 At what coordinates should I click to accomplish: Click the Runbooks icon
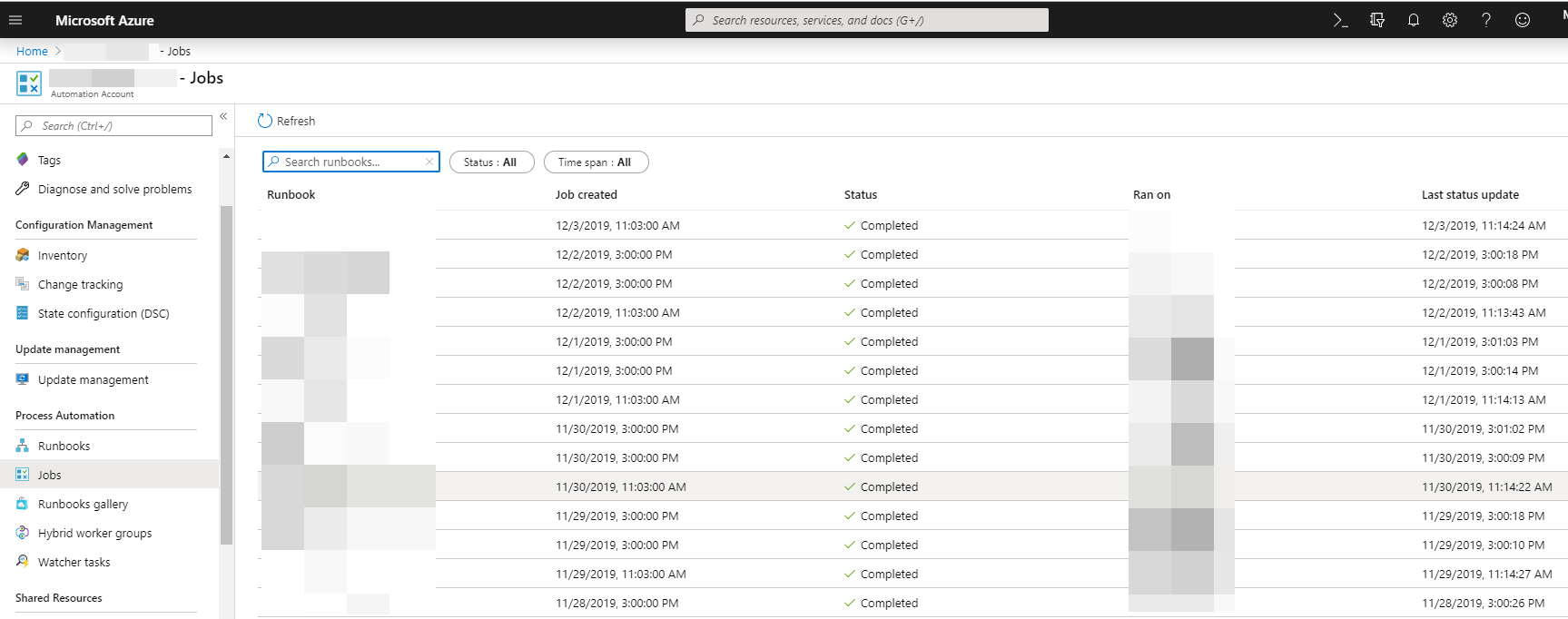(23, 446)
